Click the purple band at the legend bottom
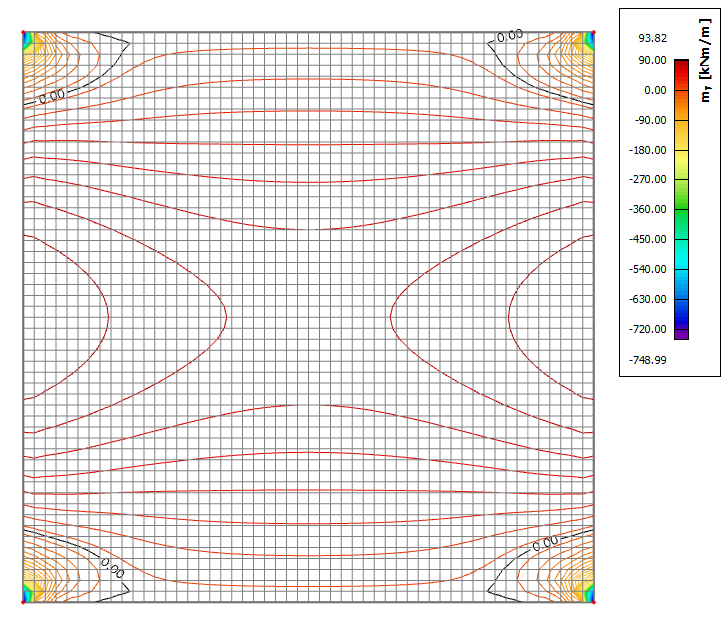This screenshot has height=621, width=728. [681, 334]
